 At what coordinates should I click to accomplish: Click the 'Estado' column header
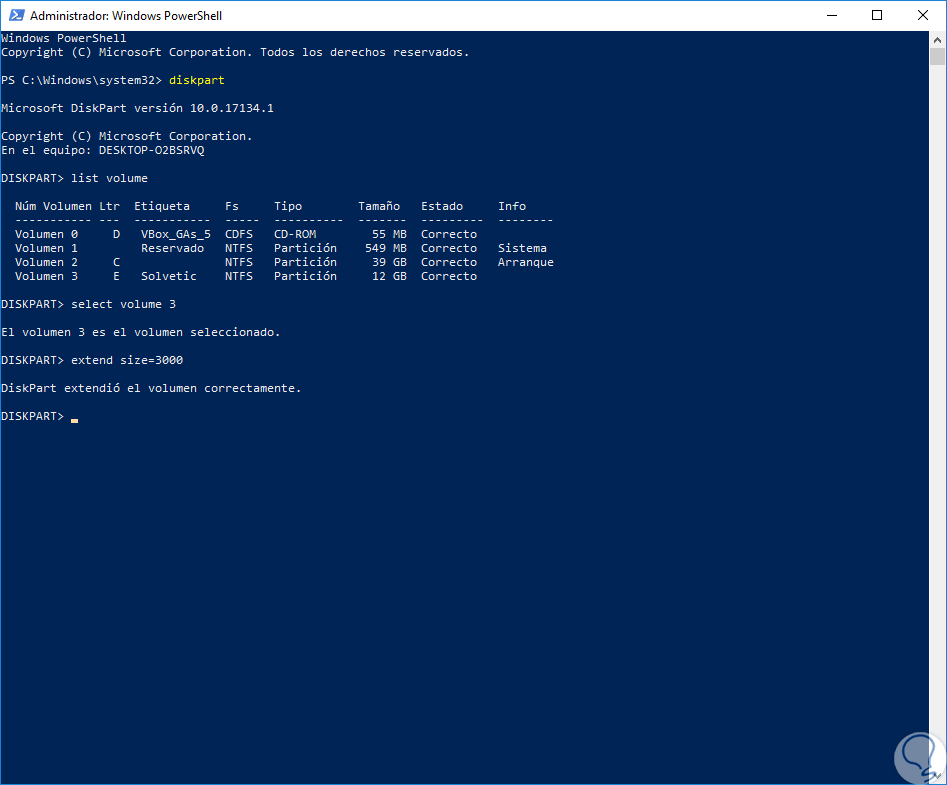pyautogui.click(x=442, y=207)
